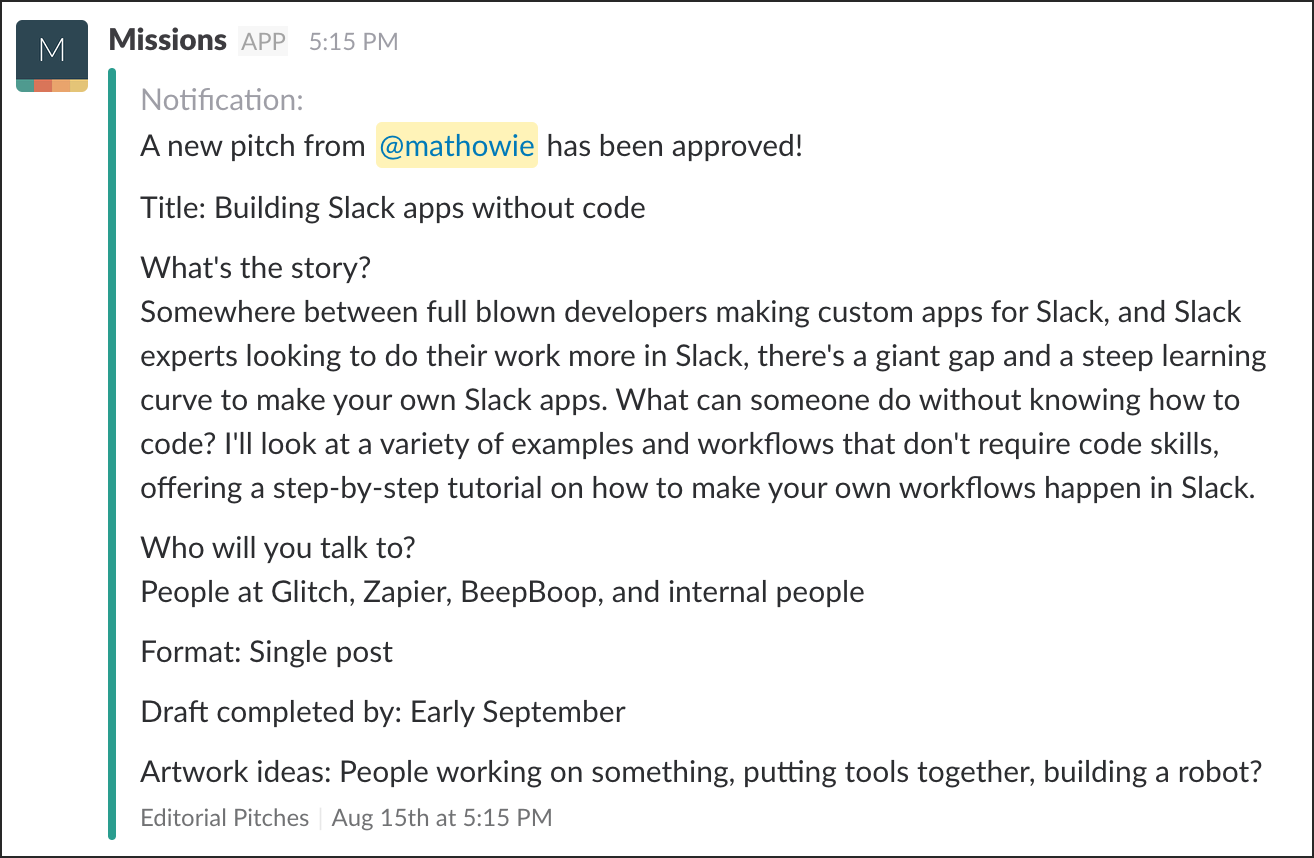This screenshot has width=1314, height=858.
Task: Click the story paragraph about Slack apps
Action: 703,400
